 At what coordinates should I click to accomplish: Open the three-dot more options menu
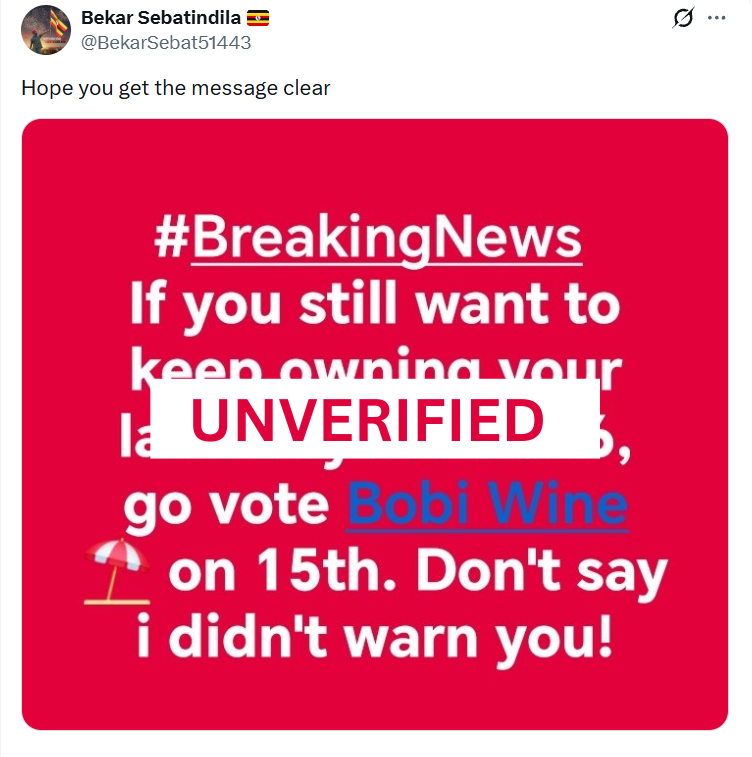tap(716, 18)
